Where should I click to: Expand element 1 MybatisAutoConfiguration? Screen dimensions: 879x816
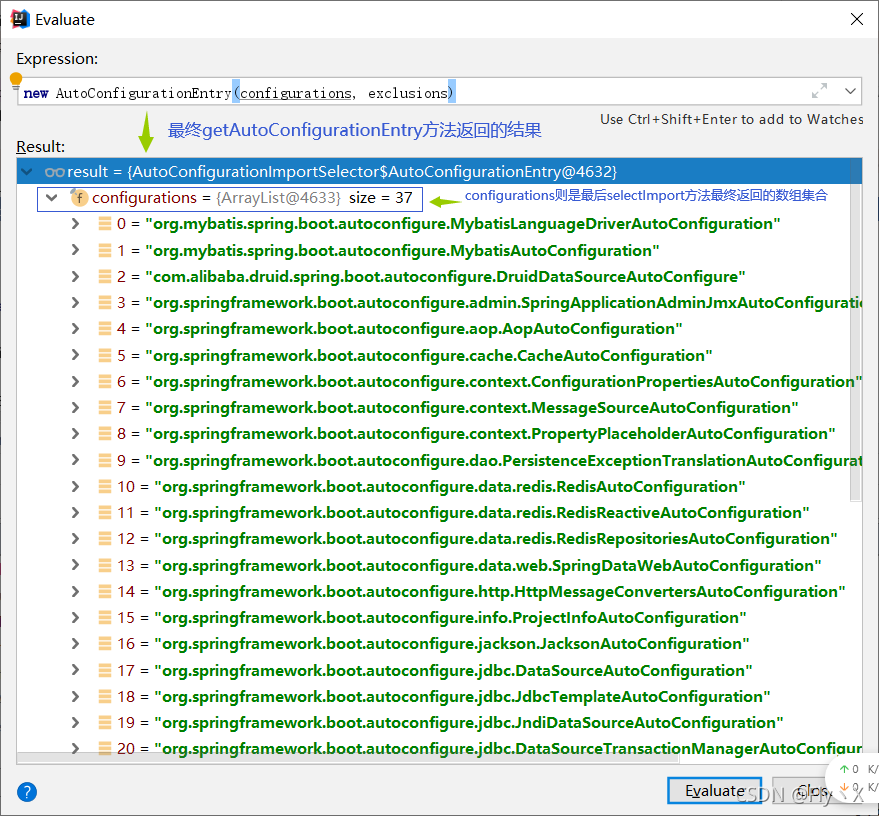(75, 250)
